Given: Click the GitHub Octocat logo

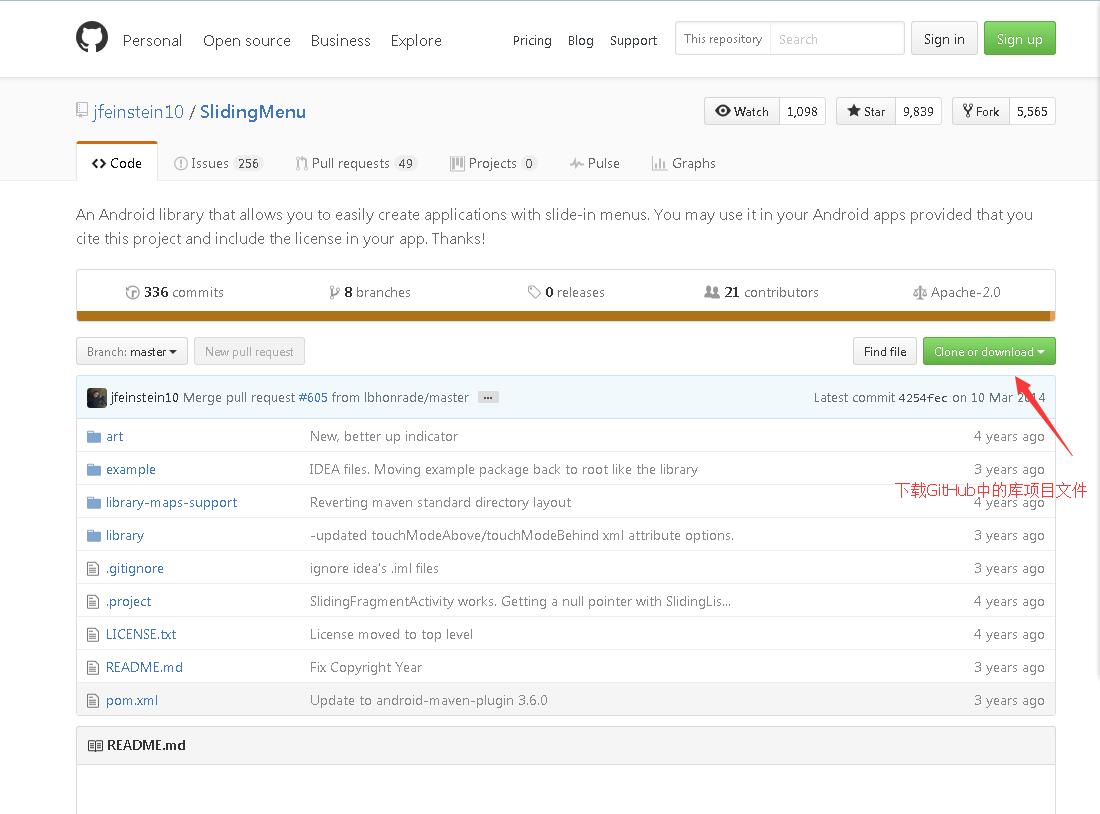Looking at the screenshot, I should click(92, 38).
